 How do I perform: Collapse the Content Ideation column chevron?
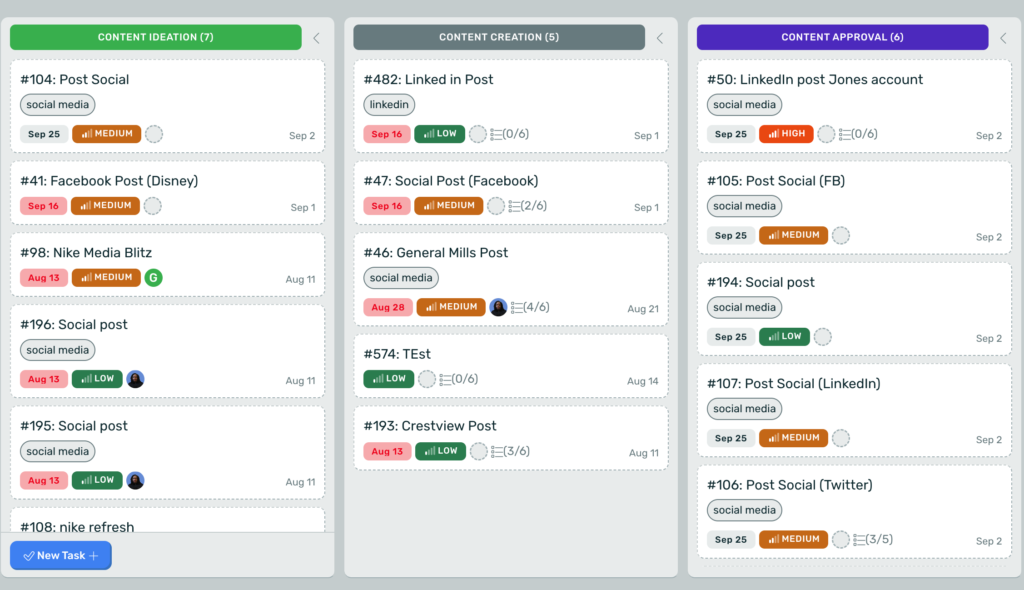(317, 38)
